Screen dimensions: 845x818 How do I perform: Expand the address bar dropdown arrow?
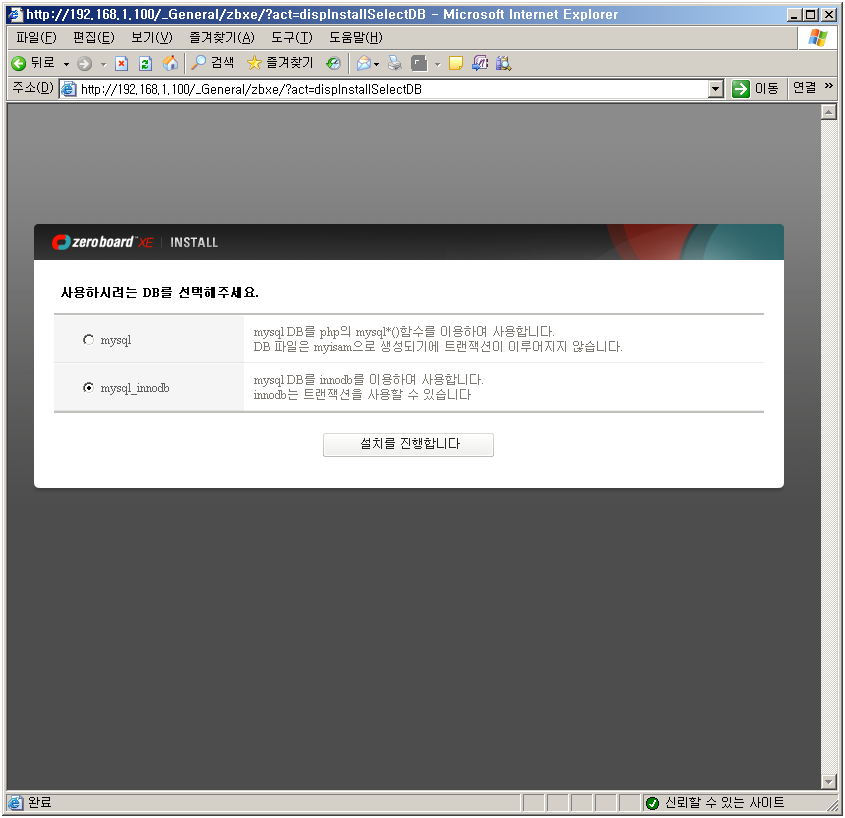click(716, 89)
